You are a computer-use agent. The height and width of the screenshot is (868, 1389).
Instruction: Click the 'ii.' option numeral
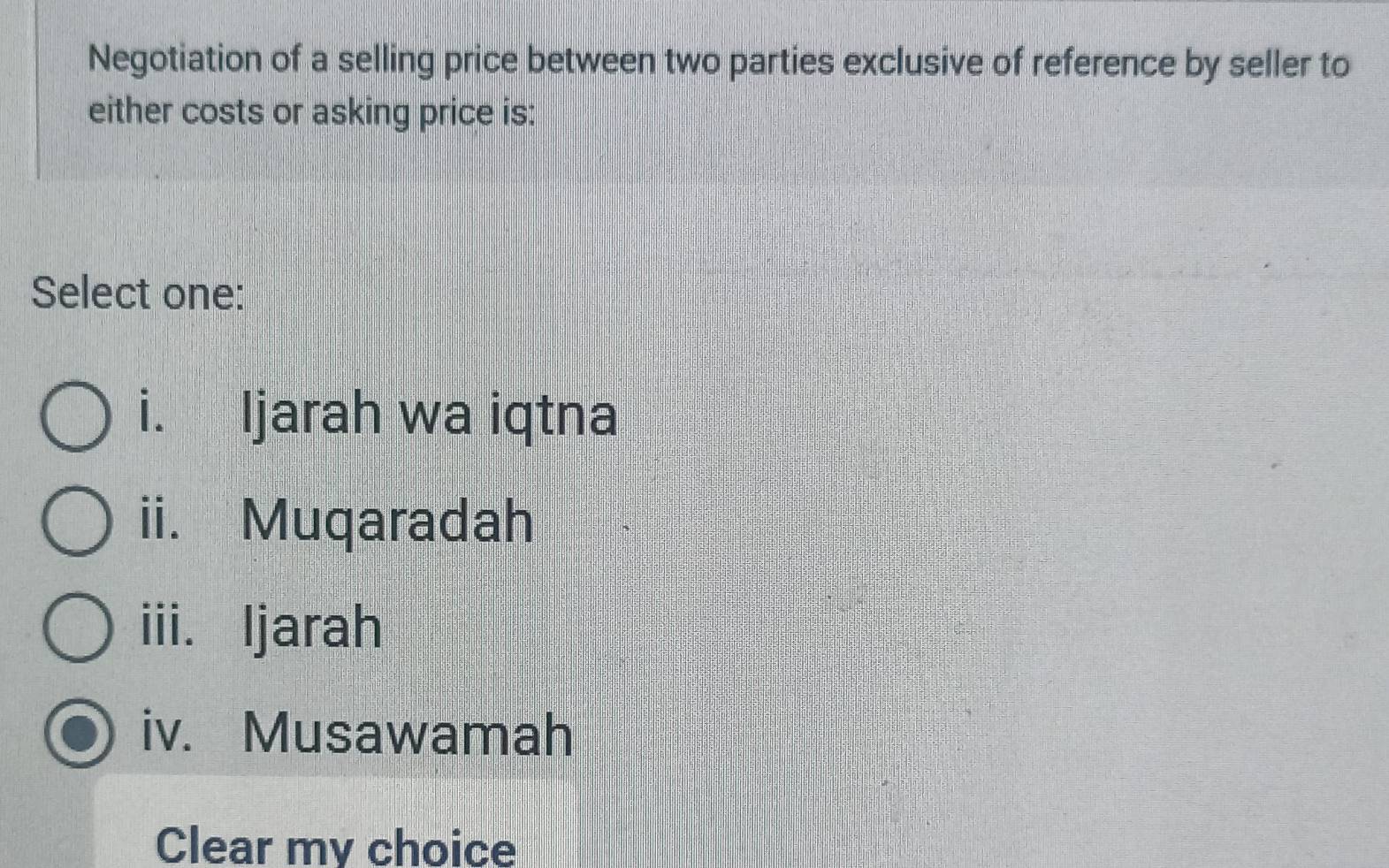pos(160,520)
